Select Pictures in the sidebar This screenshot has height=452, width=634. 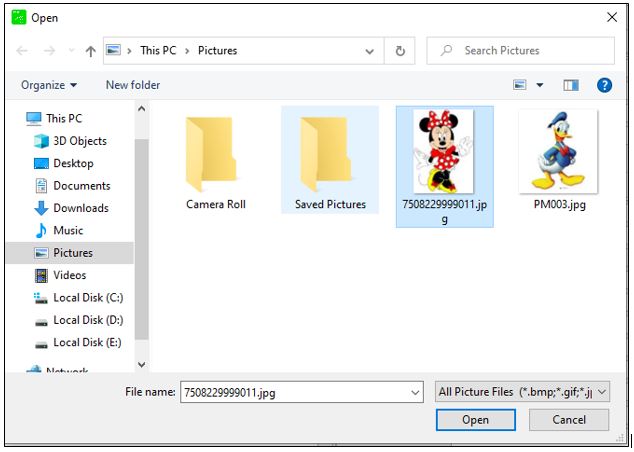[70, 253]
